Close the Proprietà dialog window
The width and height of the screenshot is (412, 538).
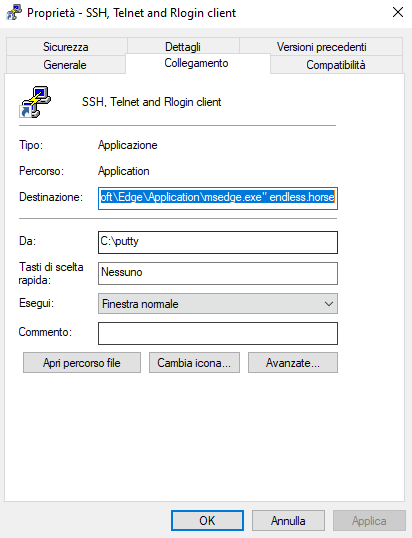[398, 13]
